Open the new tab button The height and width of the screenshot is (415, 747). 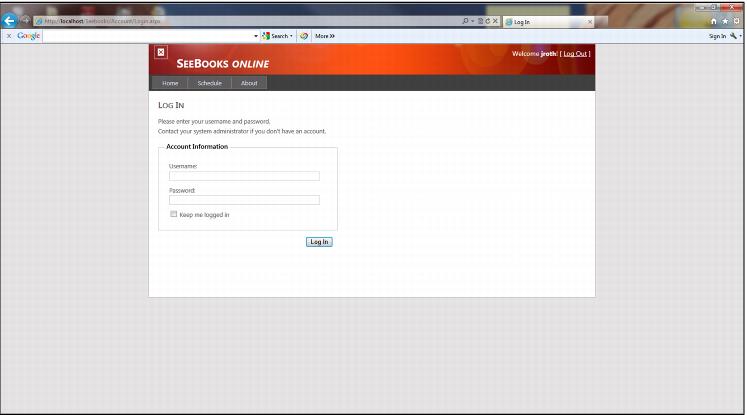click(602, 22)
